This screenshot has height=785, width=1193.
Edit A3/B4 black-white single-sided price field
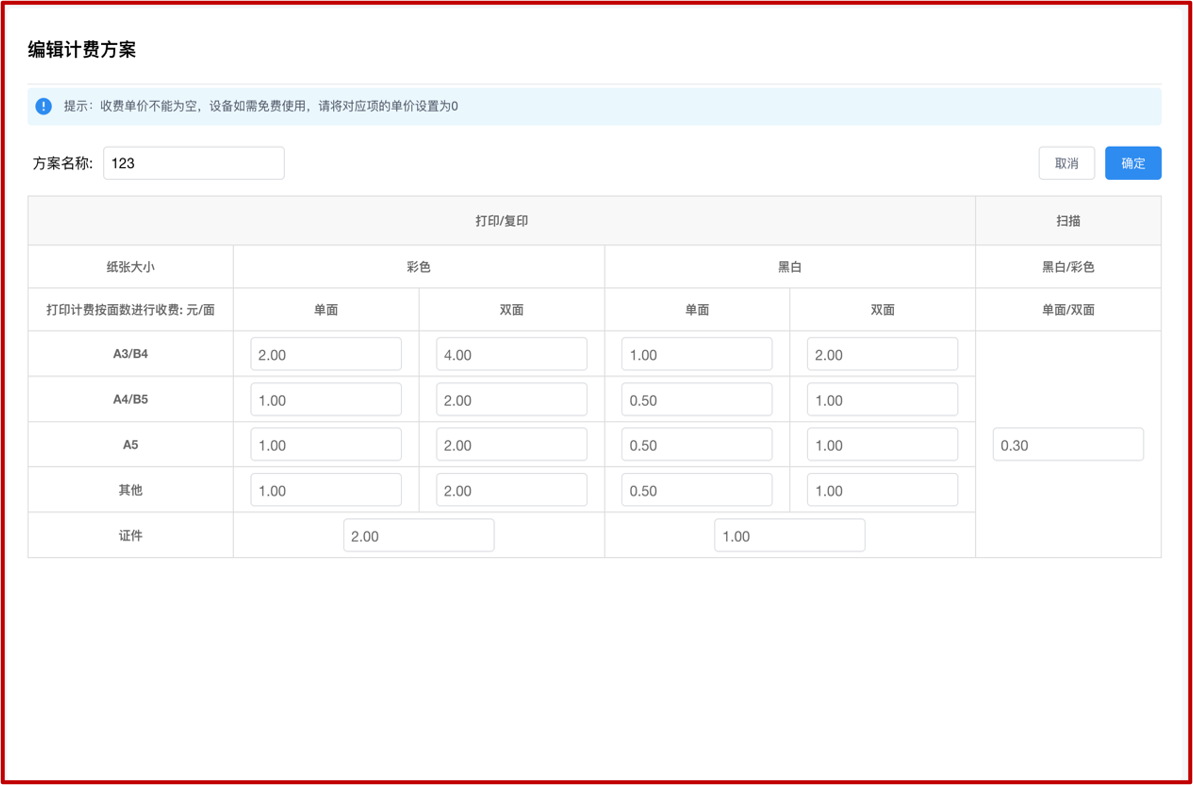(x=696, y=354)
